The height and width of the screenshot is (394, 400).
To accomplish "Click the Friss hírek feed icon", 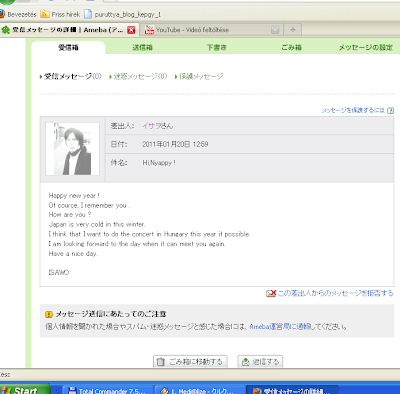I will pos(45,14).
